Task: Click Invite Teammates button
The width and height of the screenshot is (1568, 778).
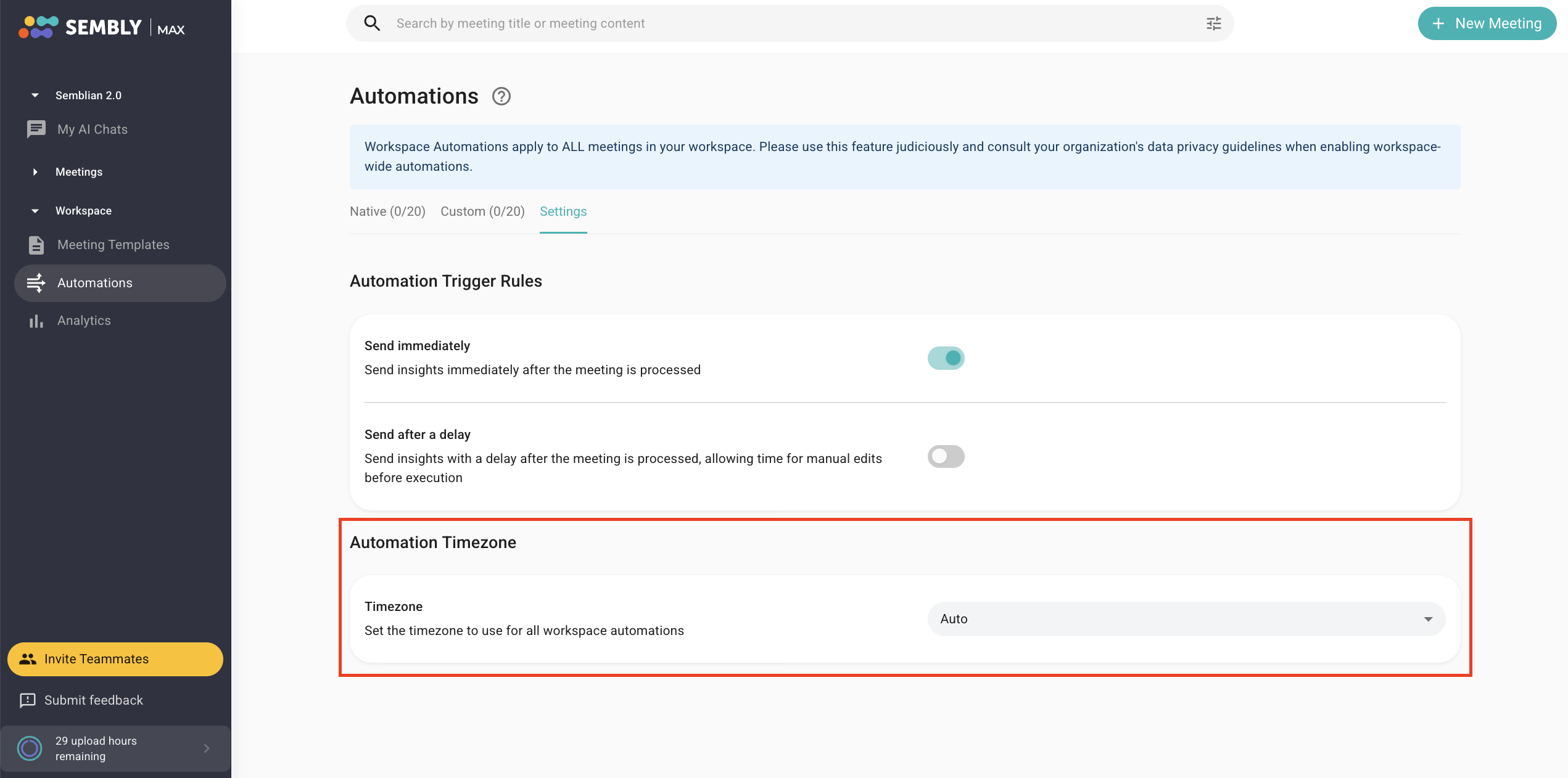Action: coord(115,659)
